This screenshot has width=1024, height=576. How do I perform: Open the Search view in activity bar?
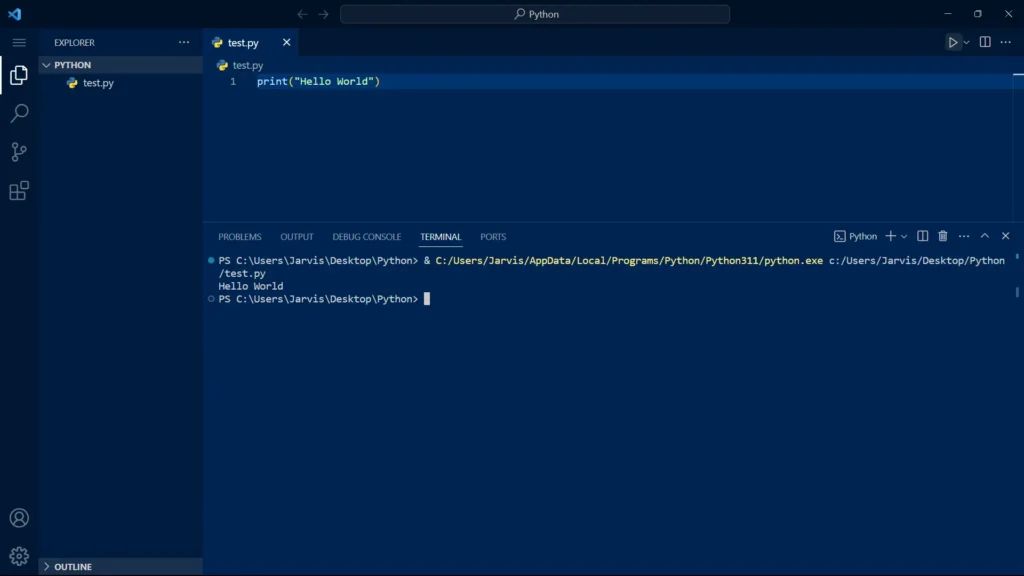(x=19, y=114)
